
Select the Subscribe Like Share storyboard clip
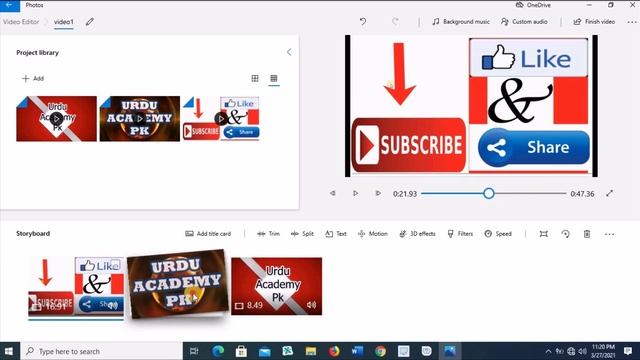pos(76,287)
